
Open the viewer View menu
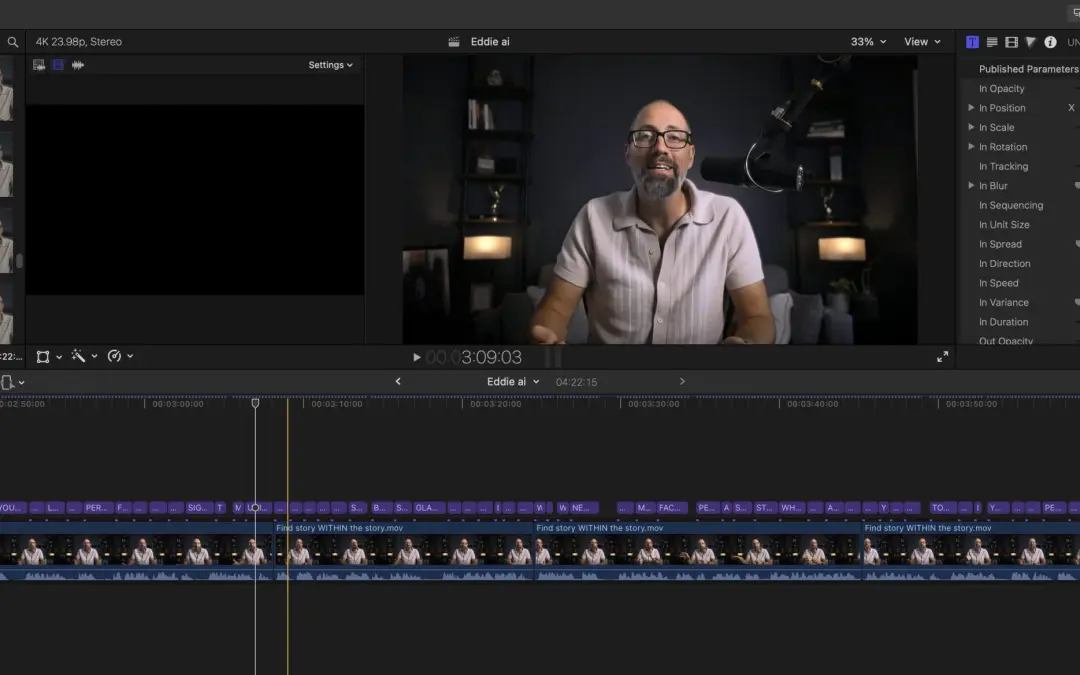(x=922, y=42)
